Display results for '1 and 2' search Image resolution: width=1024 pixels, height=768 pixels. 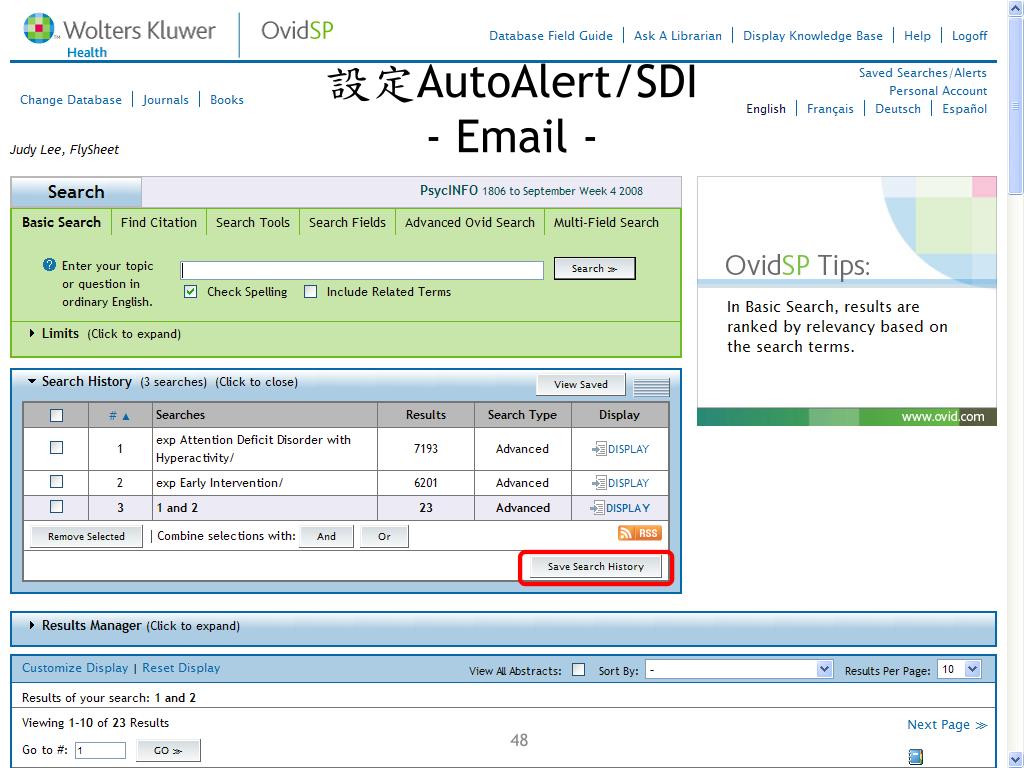click(620, 507)
